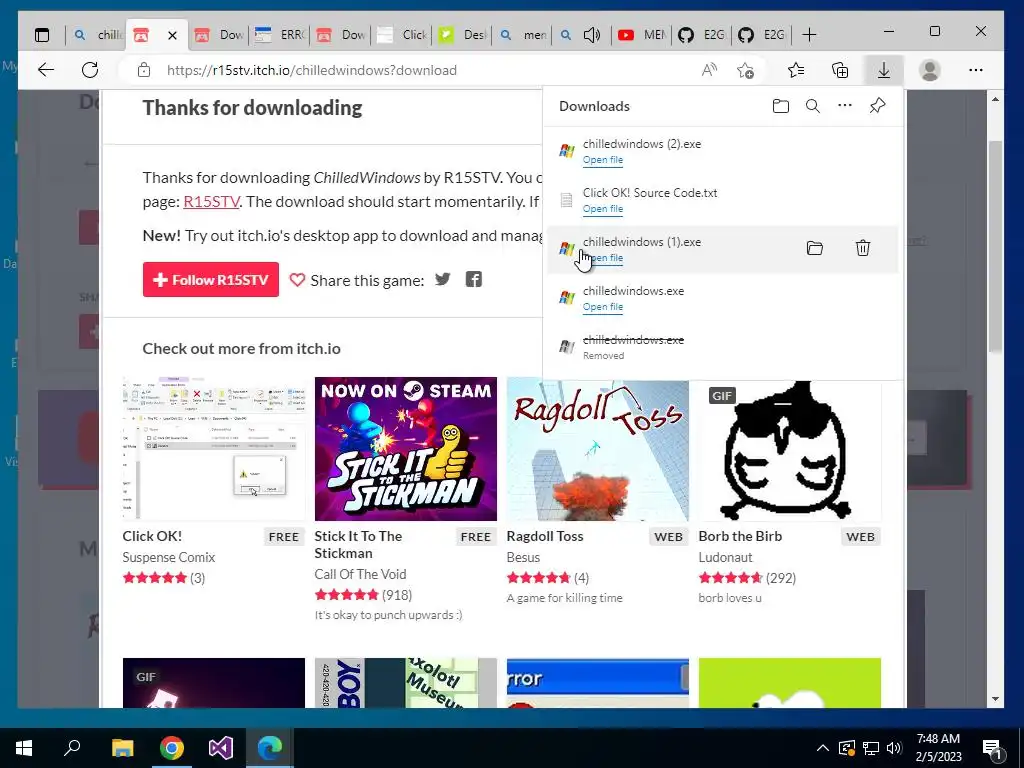The width and height of the screenshot is (1024, 768).
Task: Open downloads folder from Downloads panel
Action: (780, 106)
